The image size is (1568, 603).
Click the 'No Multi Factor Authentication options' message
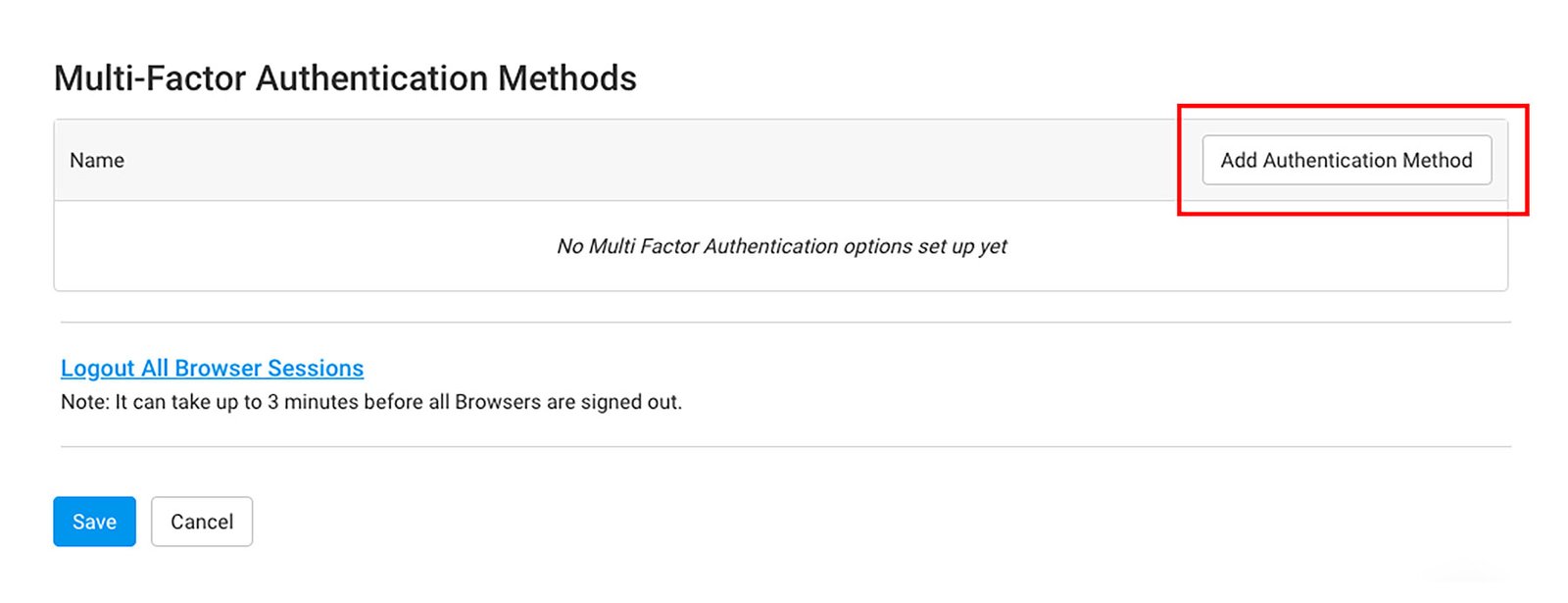781,246
